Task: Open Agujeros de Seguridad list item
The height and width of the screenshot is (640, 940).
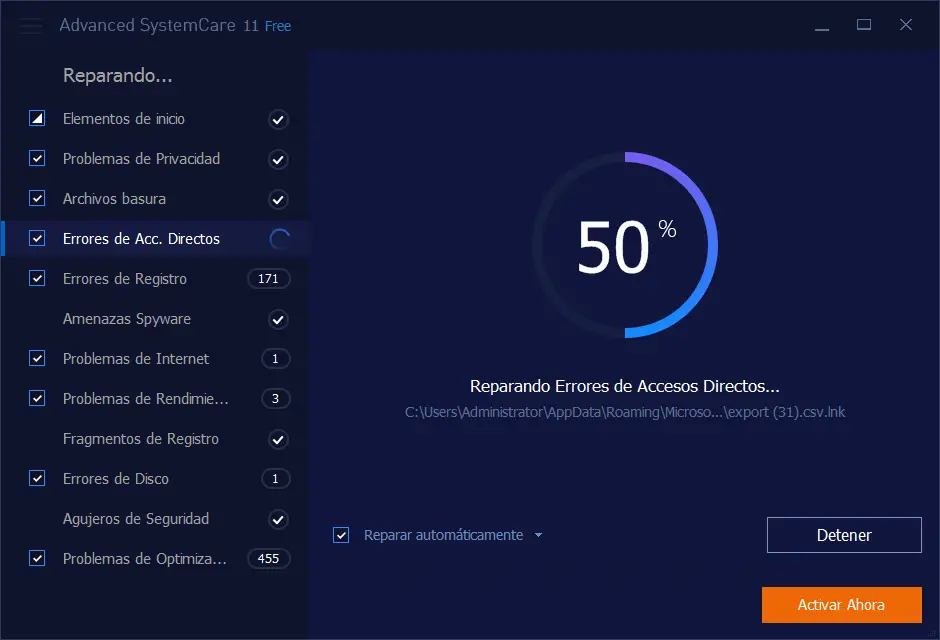Action: 155,518
